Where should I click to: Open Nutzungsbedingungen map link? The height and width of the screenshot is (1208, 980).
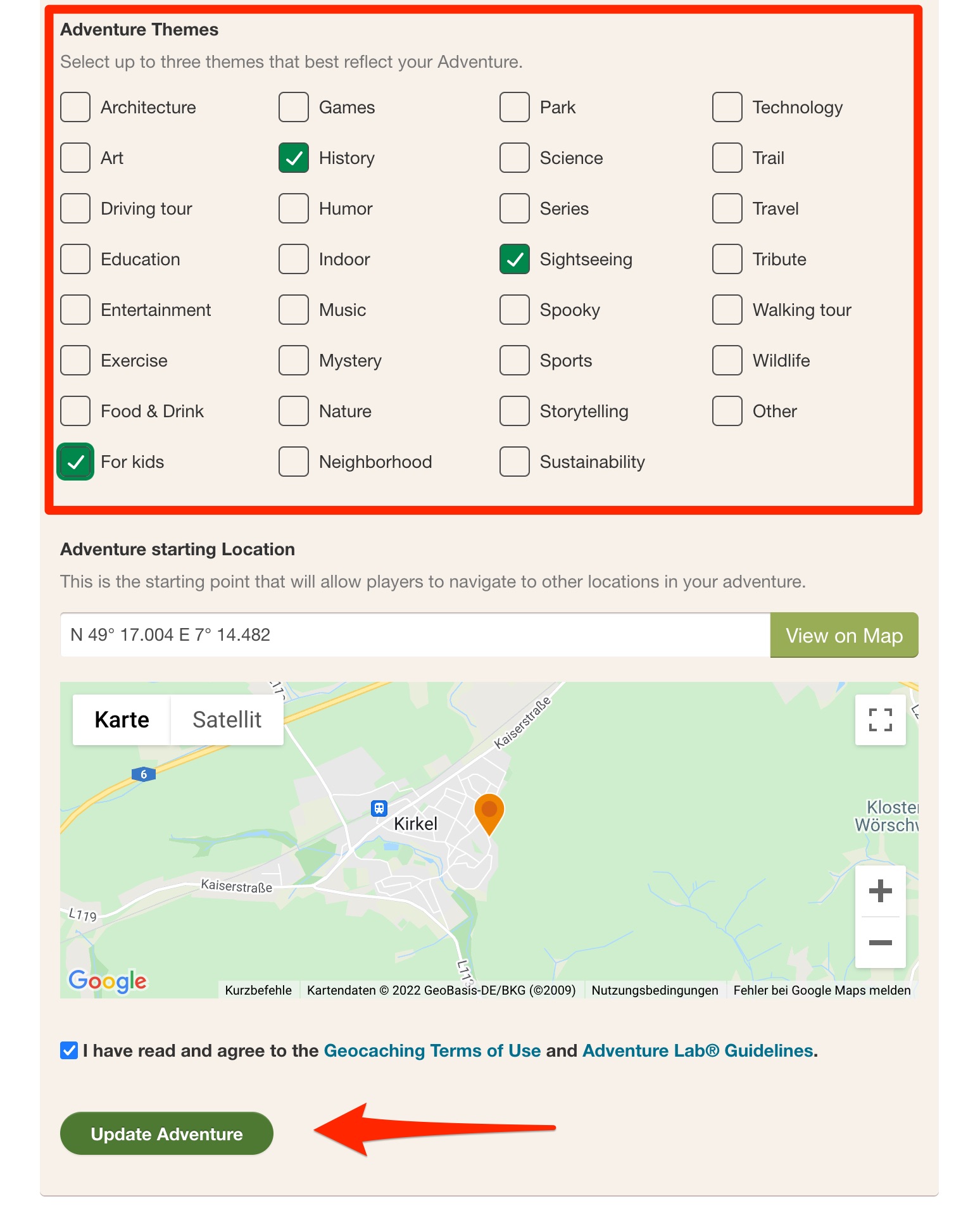click(x=655, y=990)
